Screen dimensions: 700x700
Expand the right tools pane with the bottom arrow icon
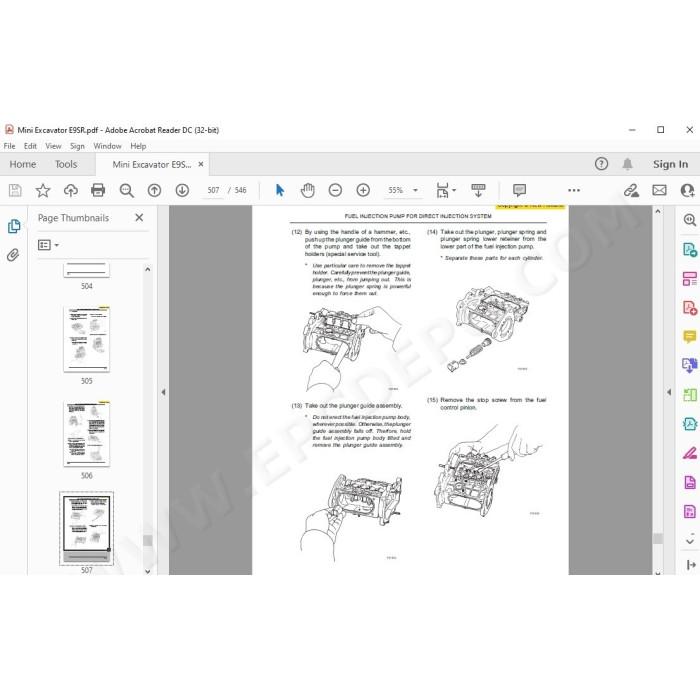[x=691, y=565]
